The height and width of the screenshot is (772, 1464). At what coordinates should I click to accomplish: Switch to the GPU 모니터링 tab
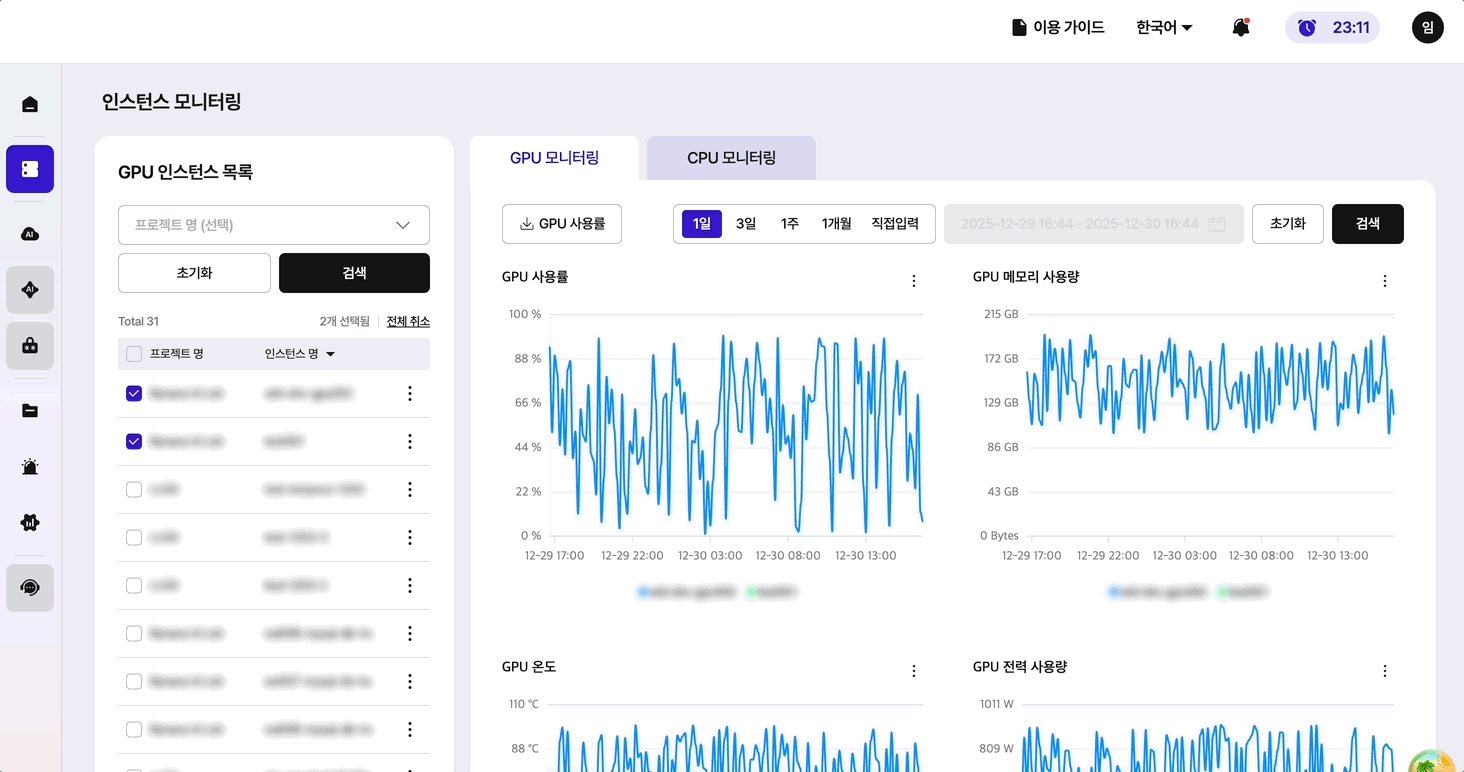[554, 158]
